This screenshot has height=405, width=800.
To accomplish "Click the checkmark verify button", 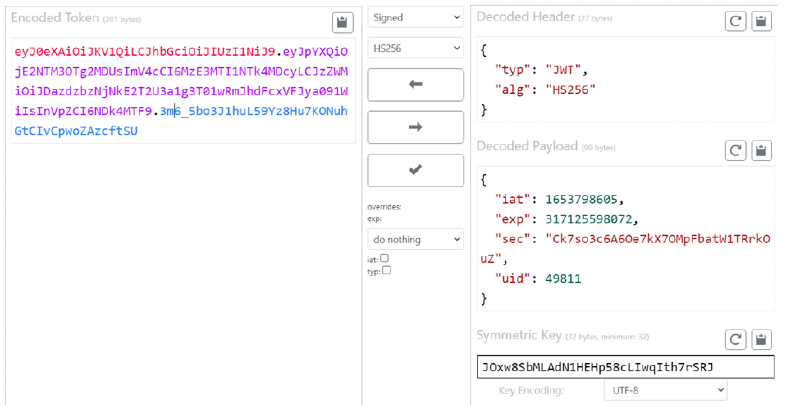I will click(415, 170).
